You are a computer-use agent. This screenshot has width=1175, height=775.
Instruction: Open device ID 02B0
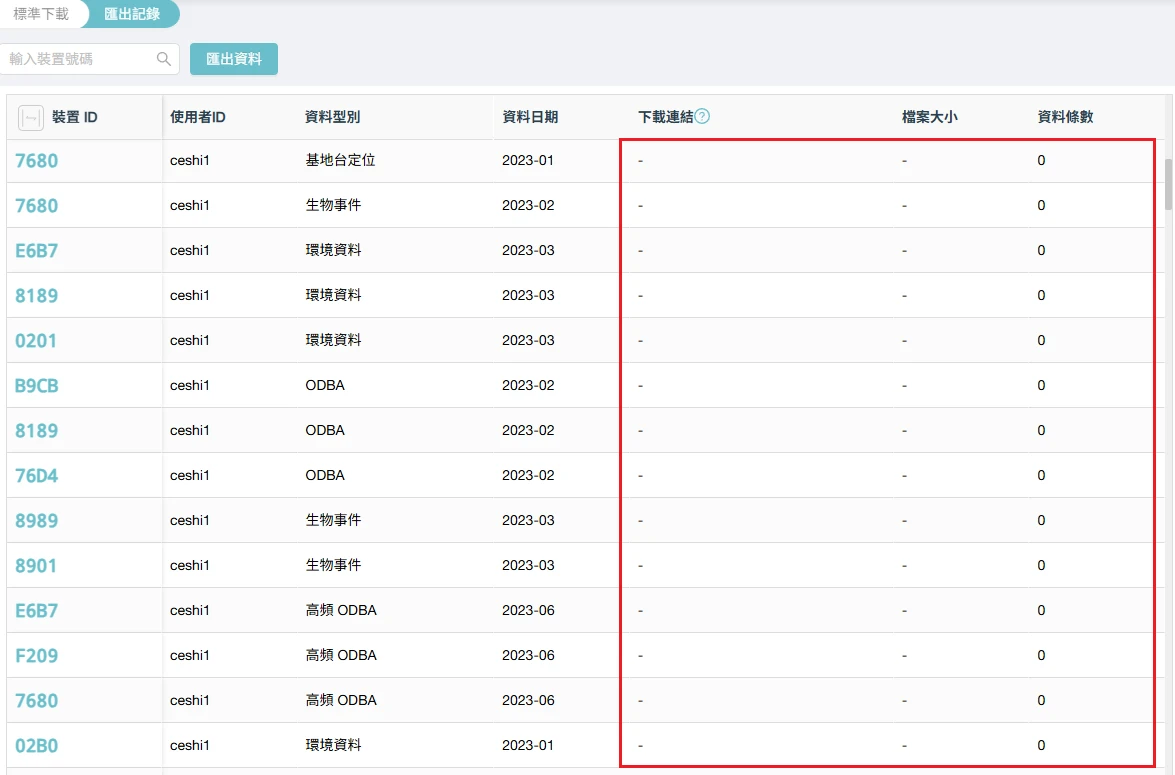[37, 746]
